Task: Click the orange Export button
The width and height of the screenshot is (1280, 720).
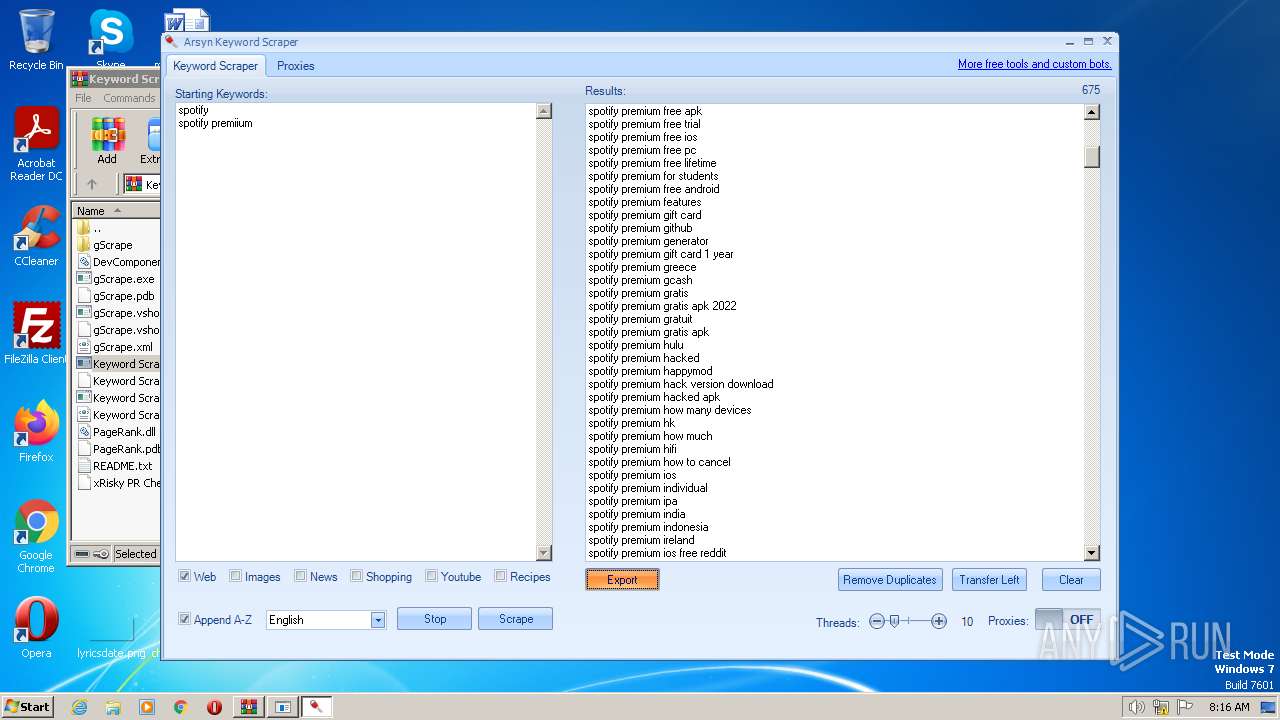Action: [x=622, y=580]
